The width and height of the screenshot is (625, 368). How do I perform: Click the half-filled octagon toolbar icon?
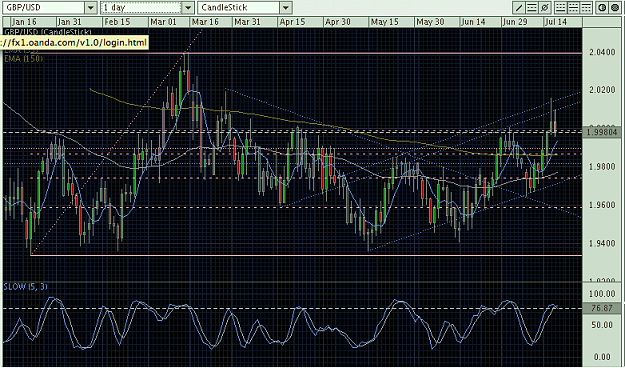point(602,8)
